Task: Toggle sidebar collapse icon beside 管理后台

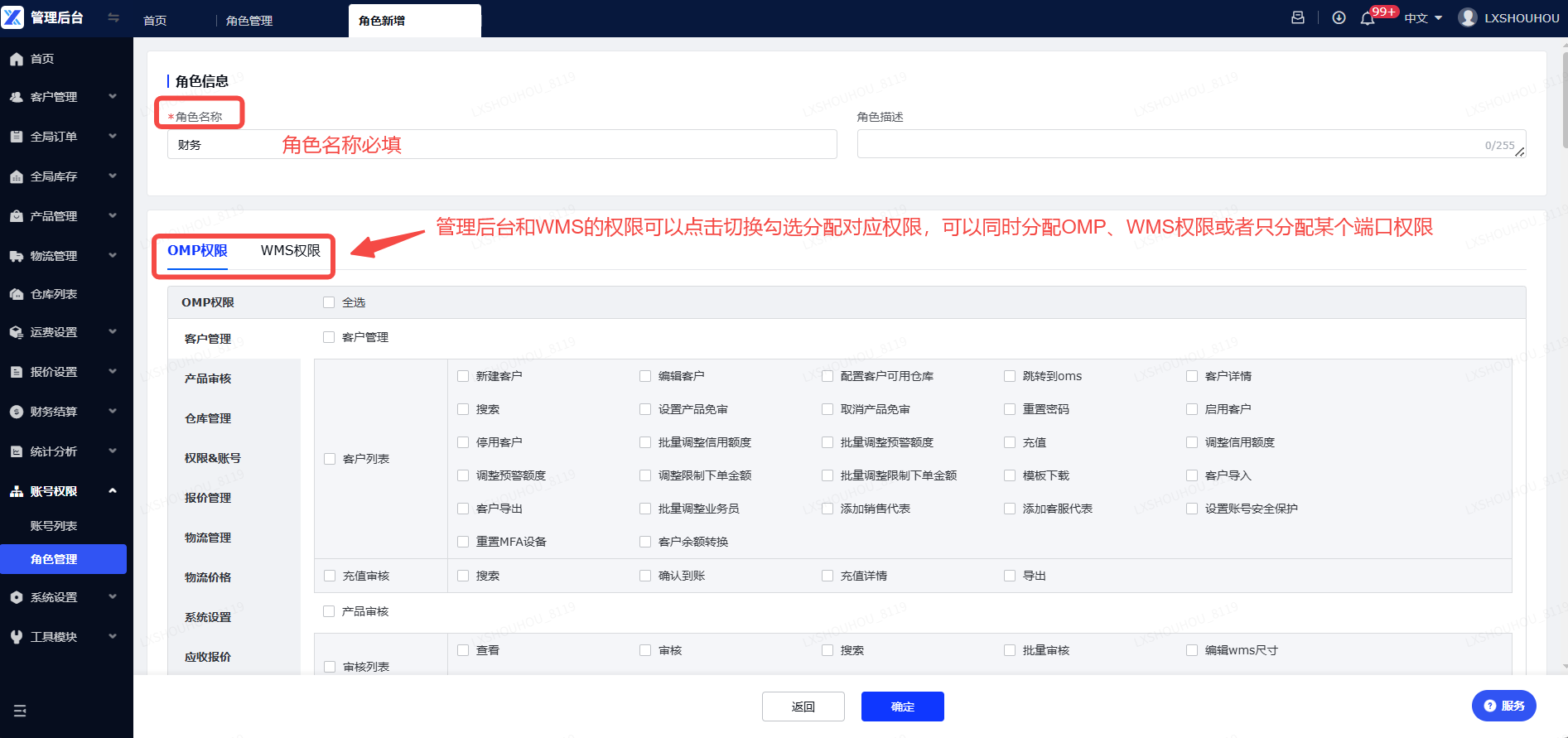Action: click(113, 17)
